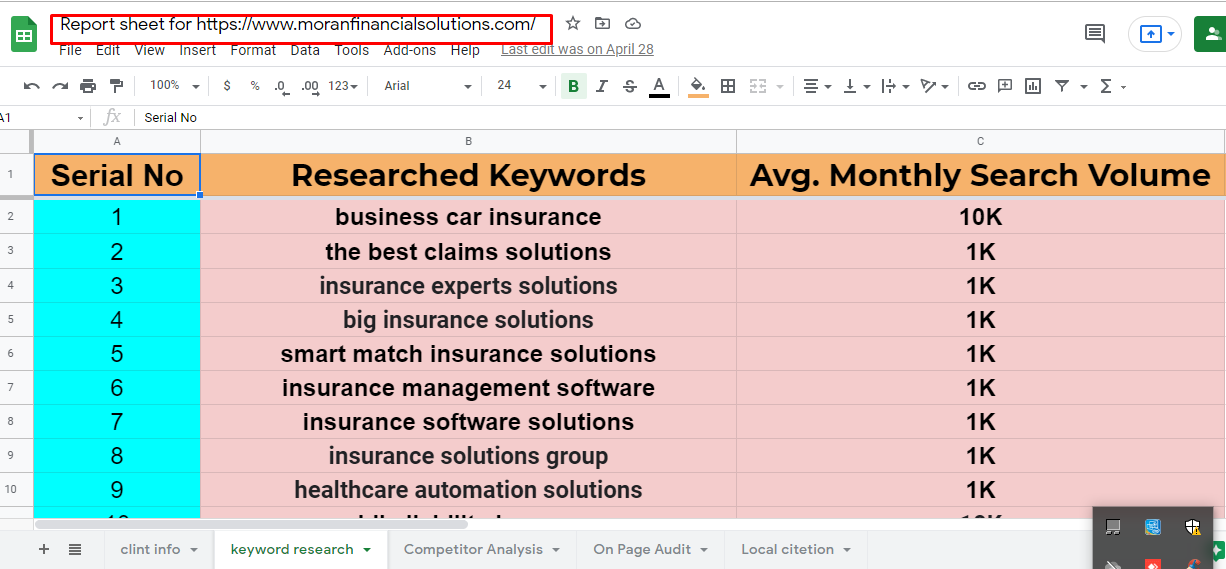
Task: Open the borders menu
Action: pos(728,86)
